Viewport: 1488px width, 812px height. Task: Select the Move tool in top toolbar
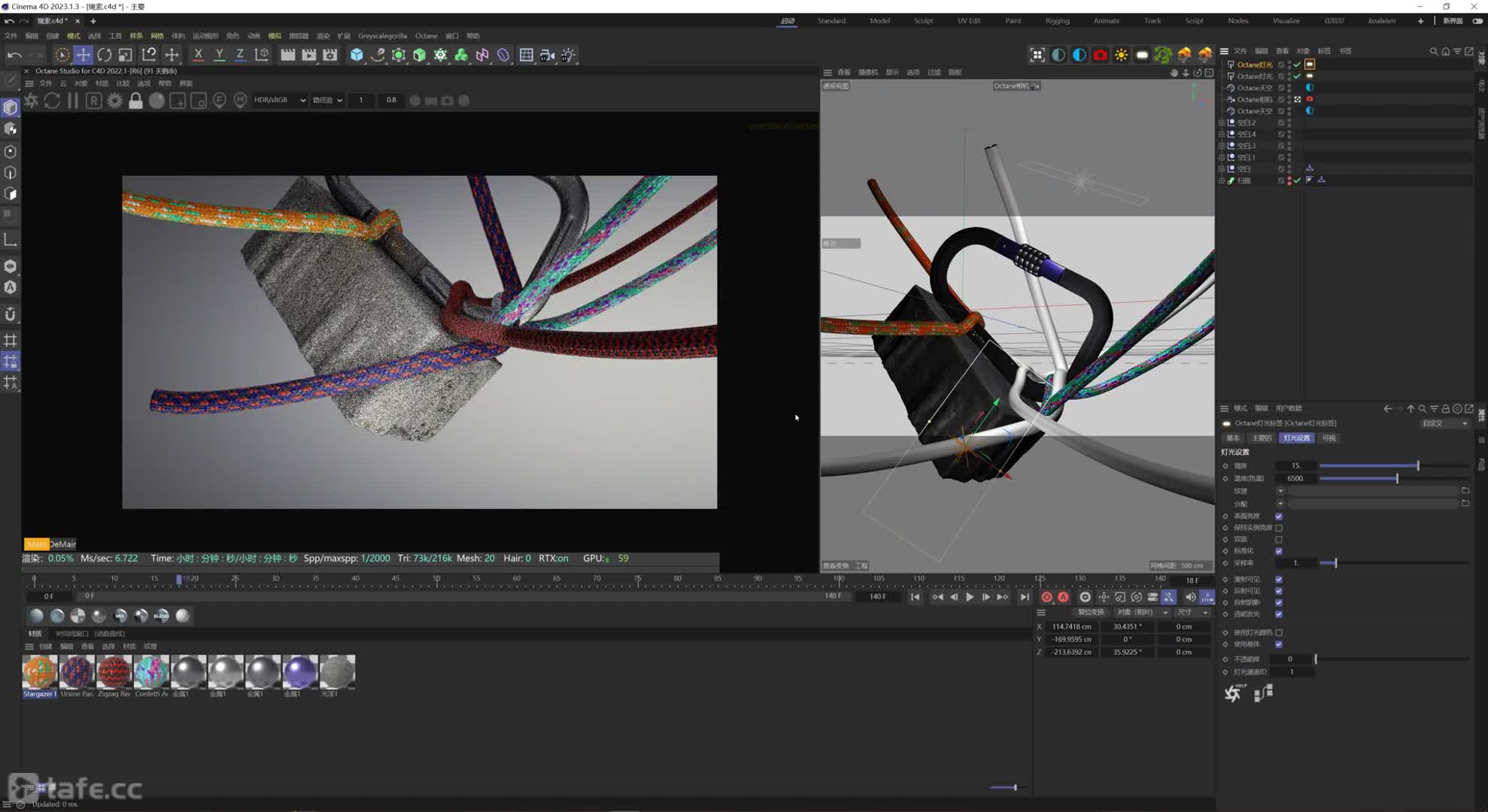[84, 55]
